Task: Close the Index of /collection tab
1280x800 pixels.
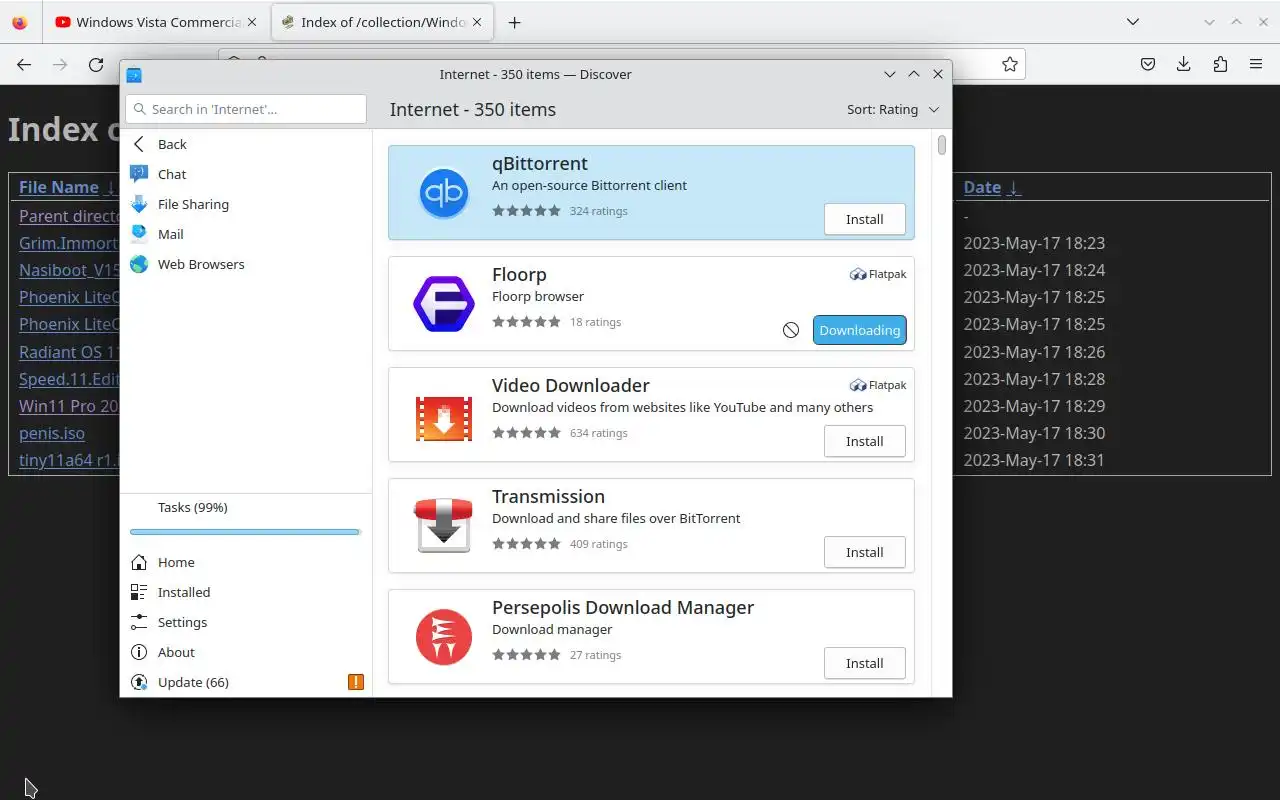Action: [x=476, y=22]
